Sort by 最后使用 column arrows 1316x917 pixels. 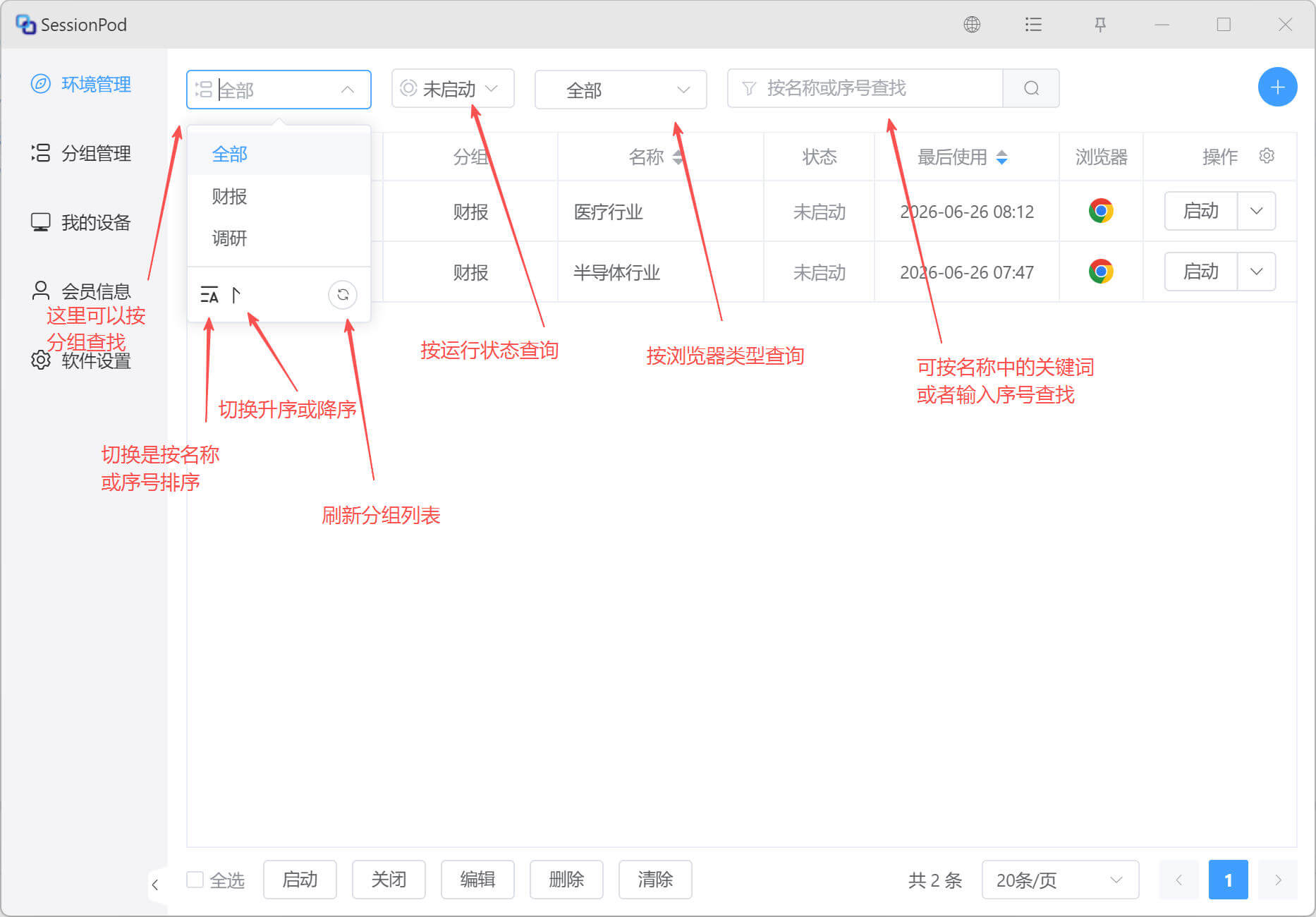click(1001, 157)
